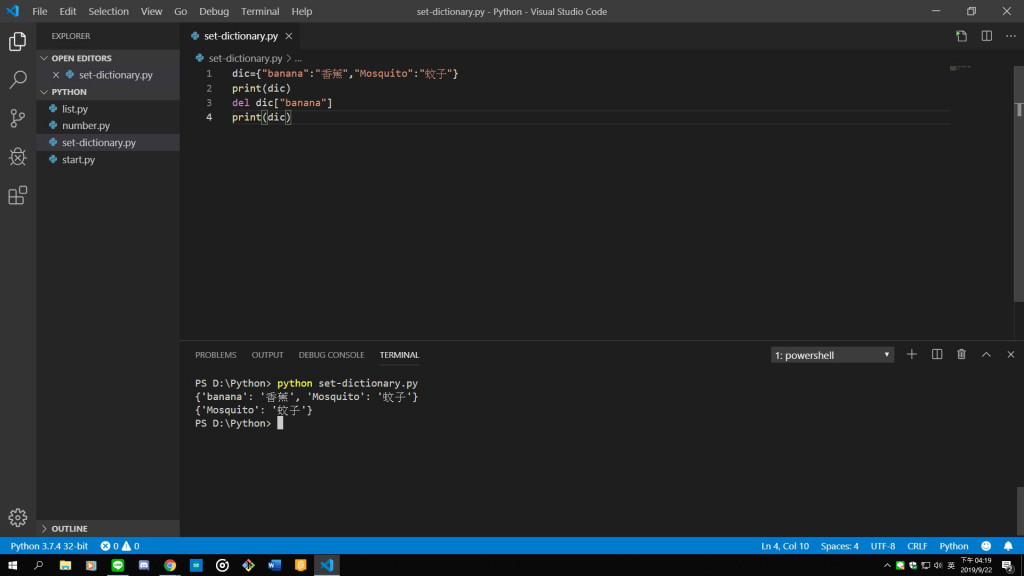Click the PowerShell prompt in the terminal
This screenshot has width=1024, height=576.
point(232,423)
